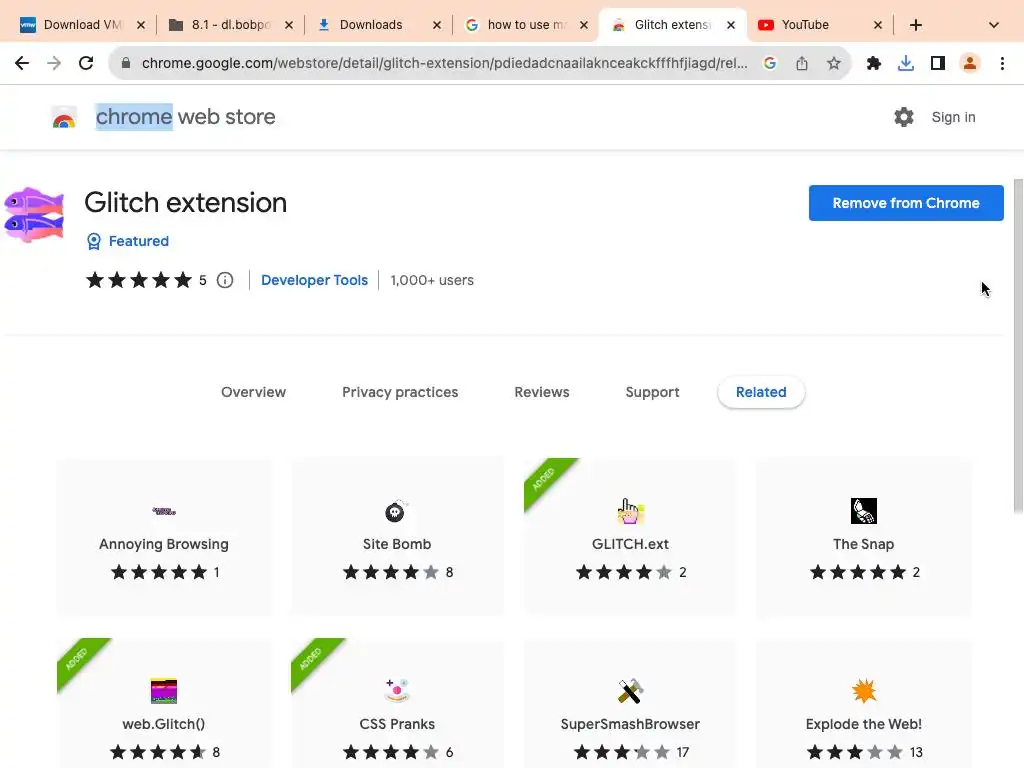The width and height of the screenshot is (1024, 768).
Task: Open the Site Bomb extension title
Action: (397, 544)
